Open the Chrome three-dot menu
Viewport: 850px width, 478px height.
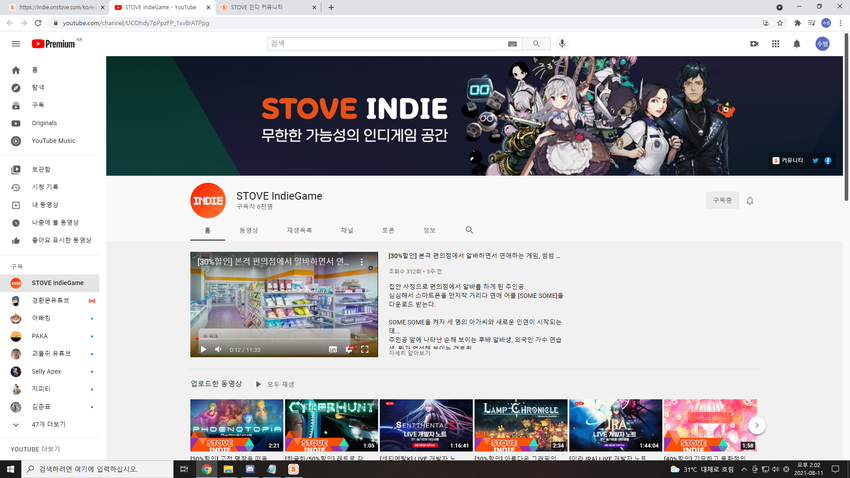pyautogui.click(x=841, y=23)
